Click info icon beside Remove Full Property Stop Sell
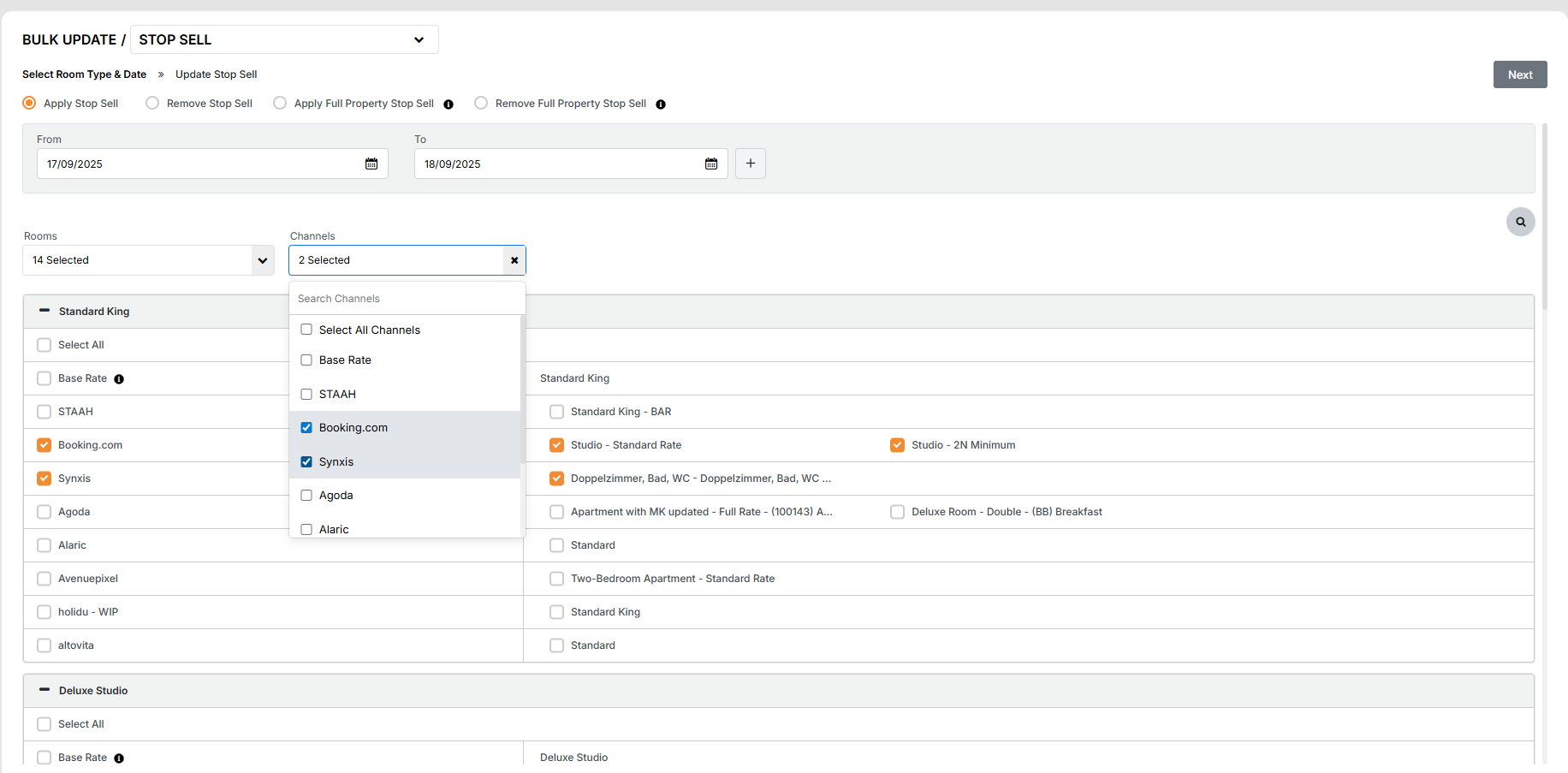 pos(661,104)
